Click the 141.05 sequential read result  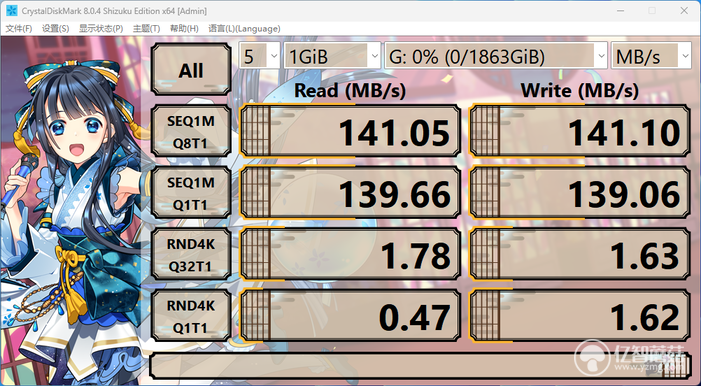click(x=350, y=131)
